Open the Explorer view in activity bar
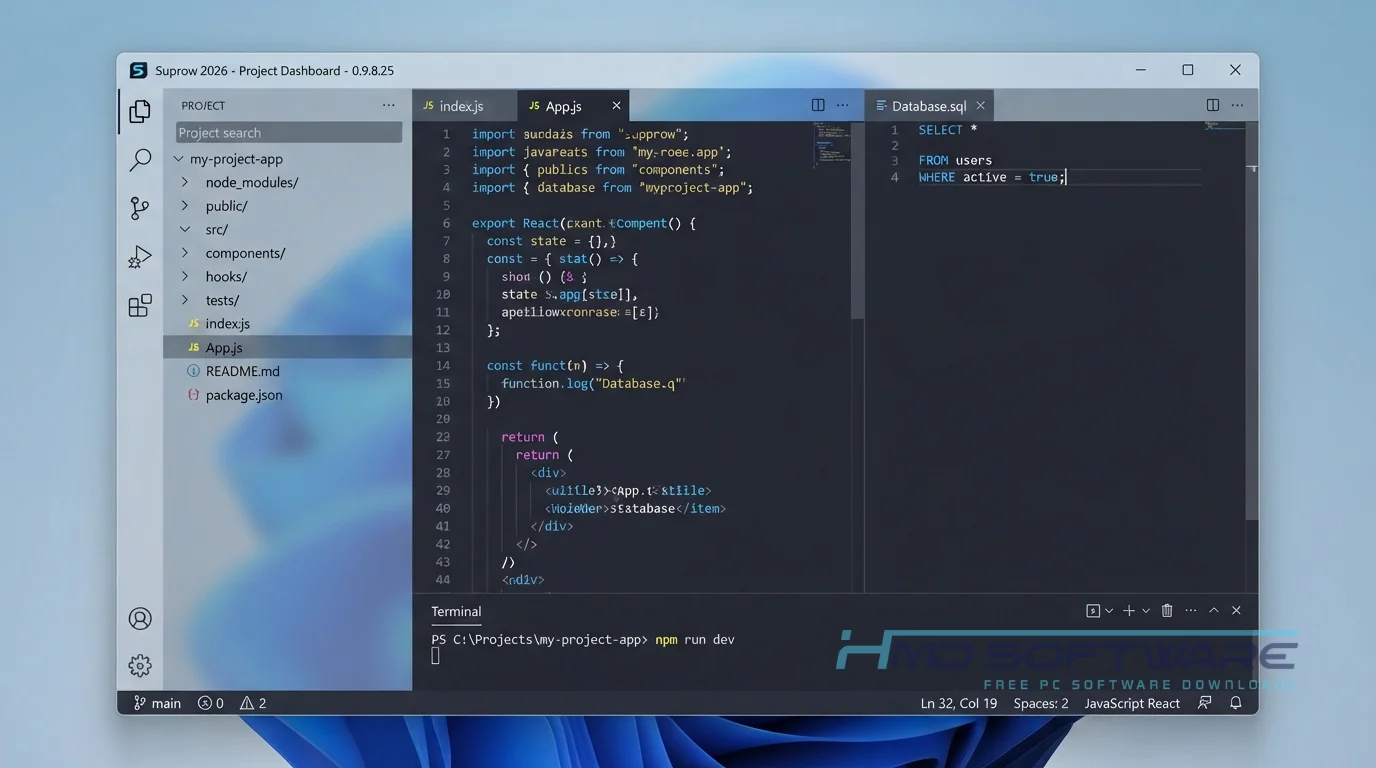This screenshot has width=1376, height=768. click(140, 111)
